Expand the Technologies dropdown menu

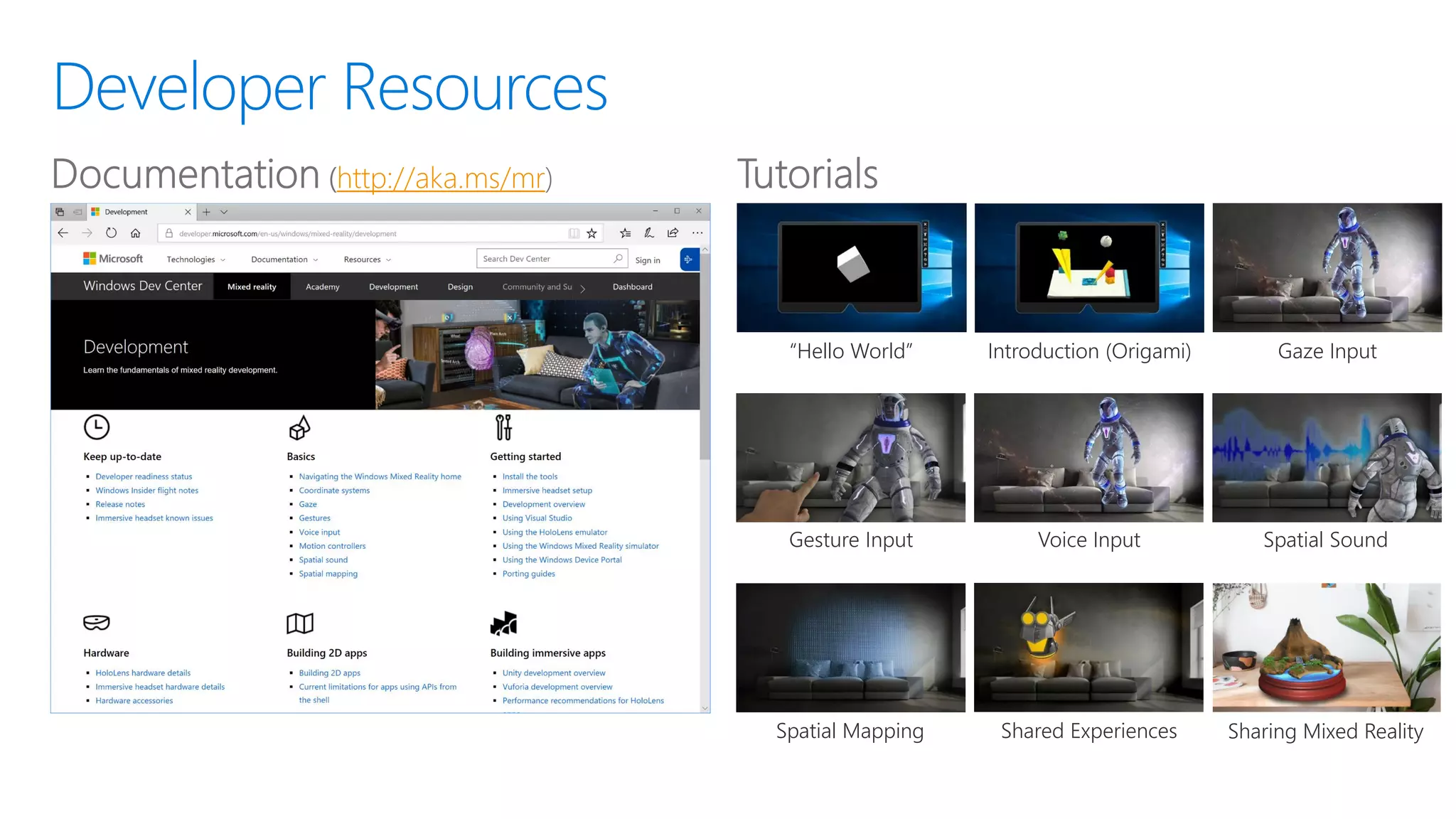click(x=196, y=259)
